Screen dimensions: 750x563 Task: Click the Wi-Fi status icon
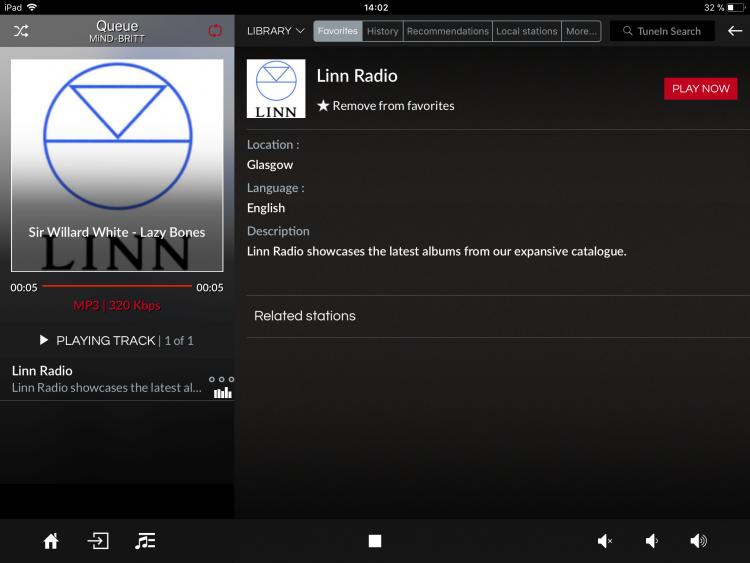[x=32, y=7]
